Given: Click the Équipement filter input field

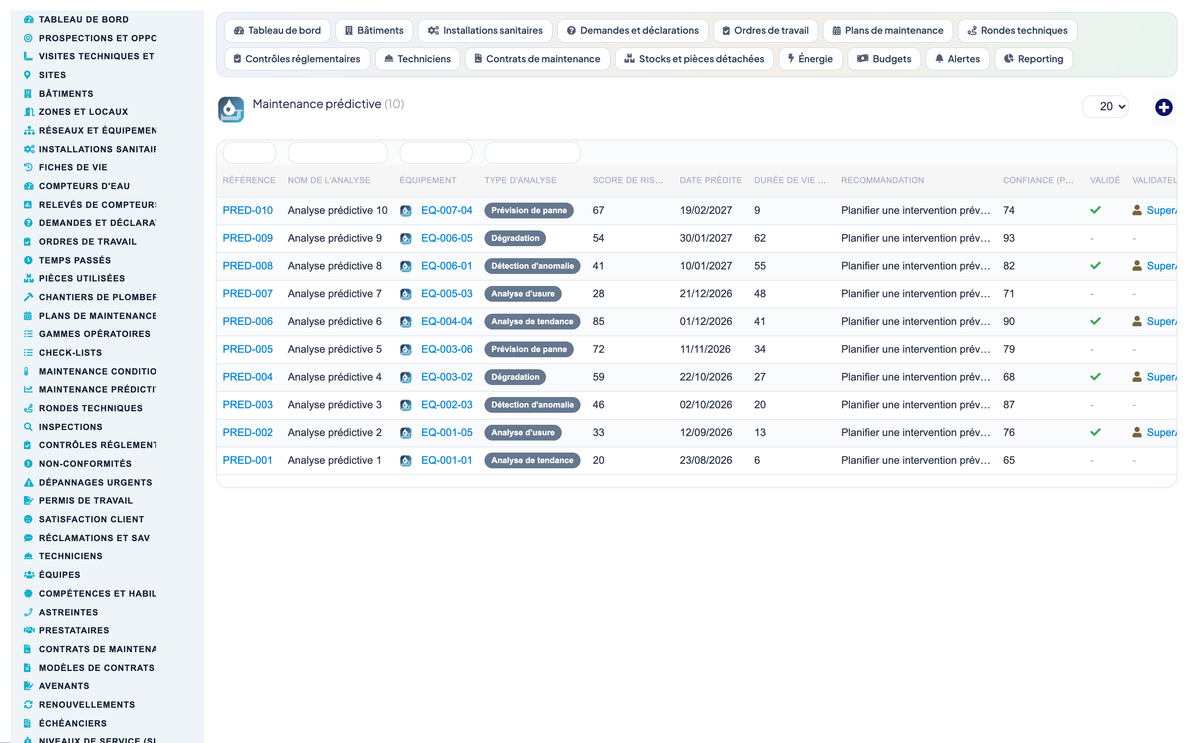Looking at the screenshot, I should click(x=436, y=153).
